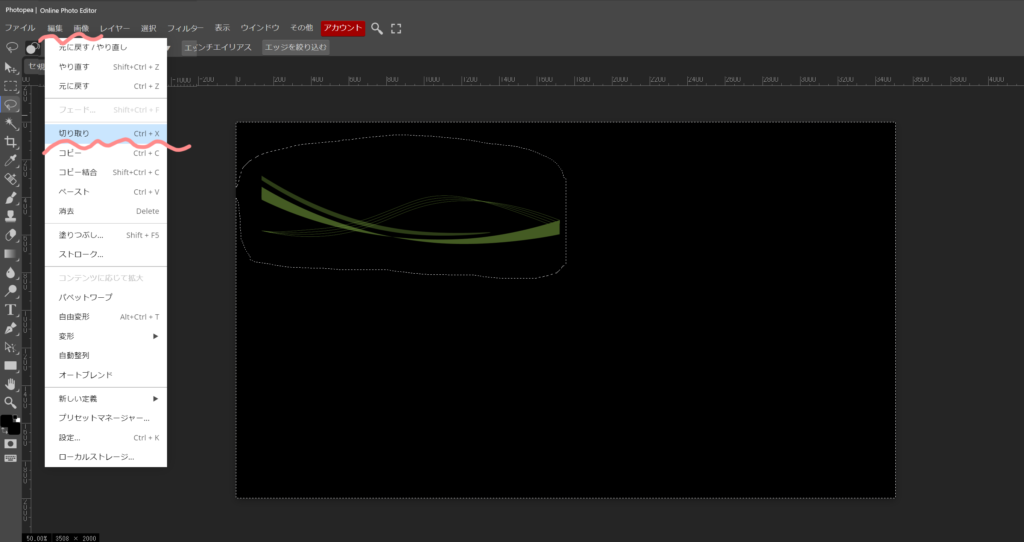The height and width of the screenshot is (542, 1024).
Task: Toggle fullscreen mode icon
Action: coord(396,28)
